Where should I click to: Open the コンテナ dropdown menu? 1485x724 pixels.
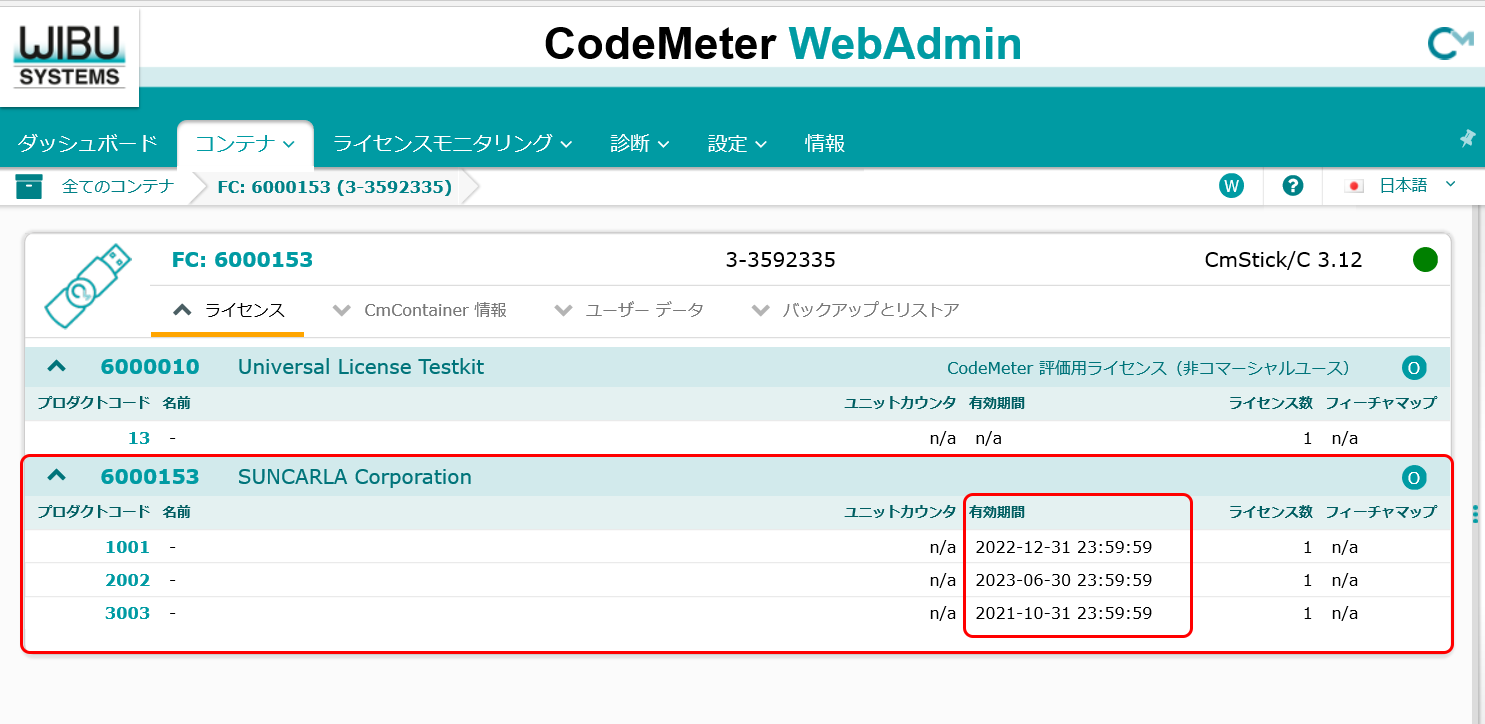point(245,144)
